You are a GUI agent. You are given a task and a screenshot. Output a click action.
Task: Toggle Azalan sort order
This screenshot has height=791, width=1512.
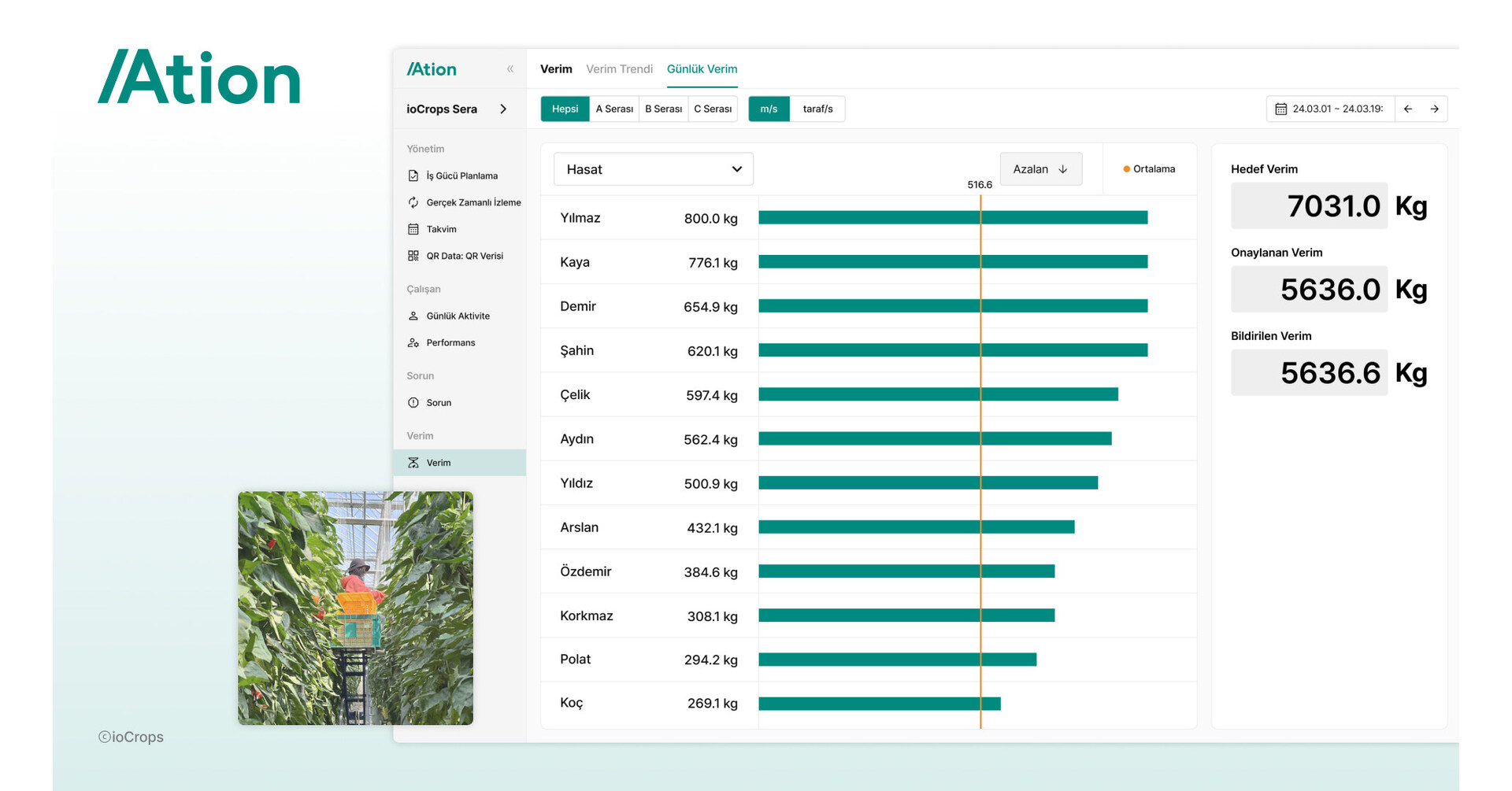1040,169
